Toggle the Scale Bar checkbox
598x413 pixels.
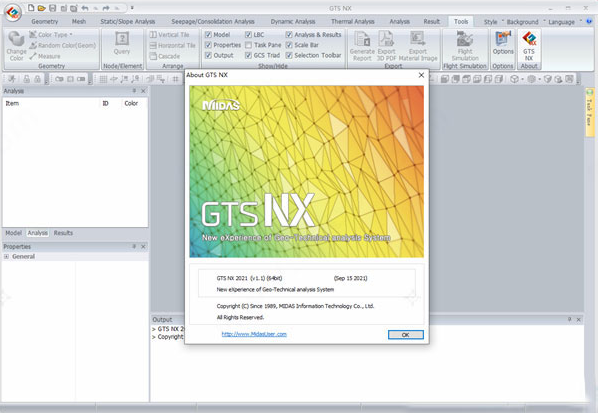click(x=289, y=45)
